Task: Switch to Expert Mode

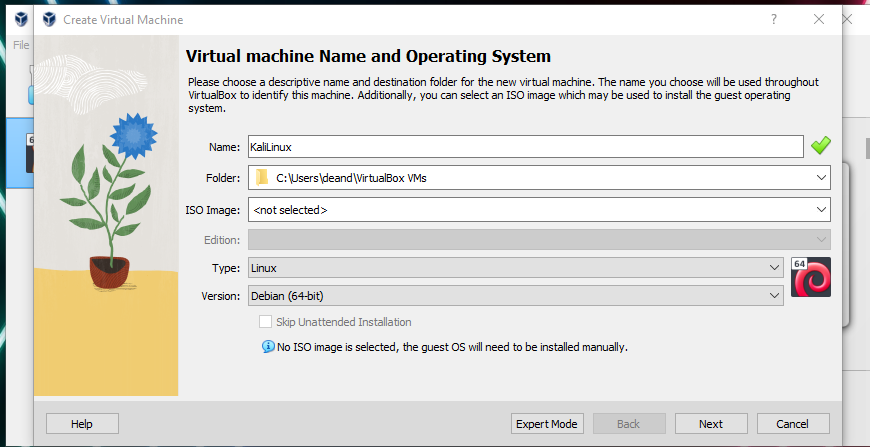Action: click(547, 424)
